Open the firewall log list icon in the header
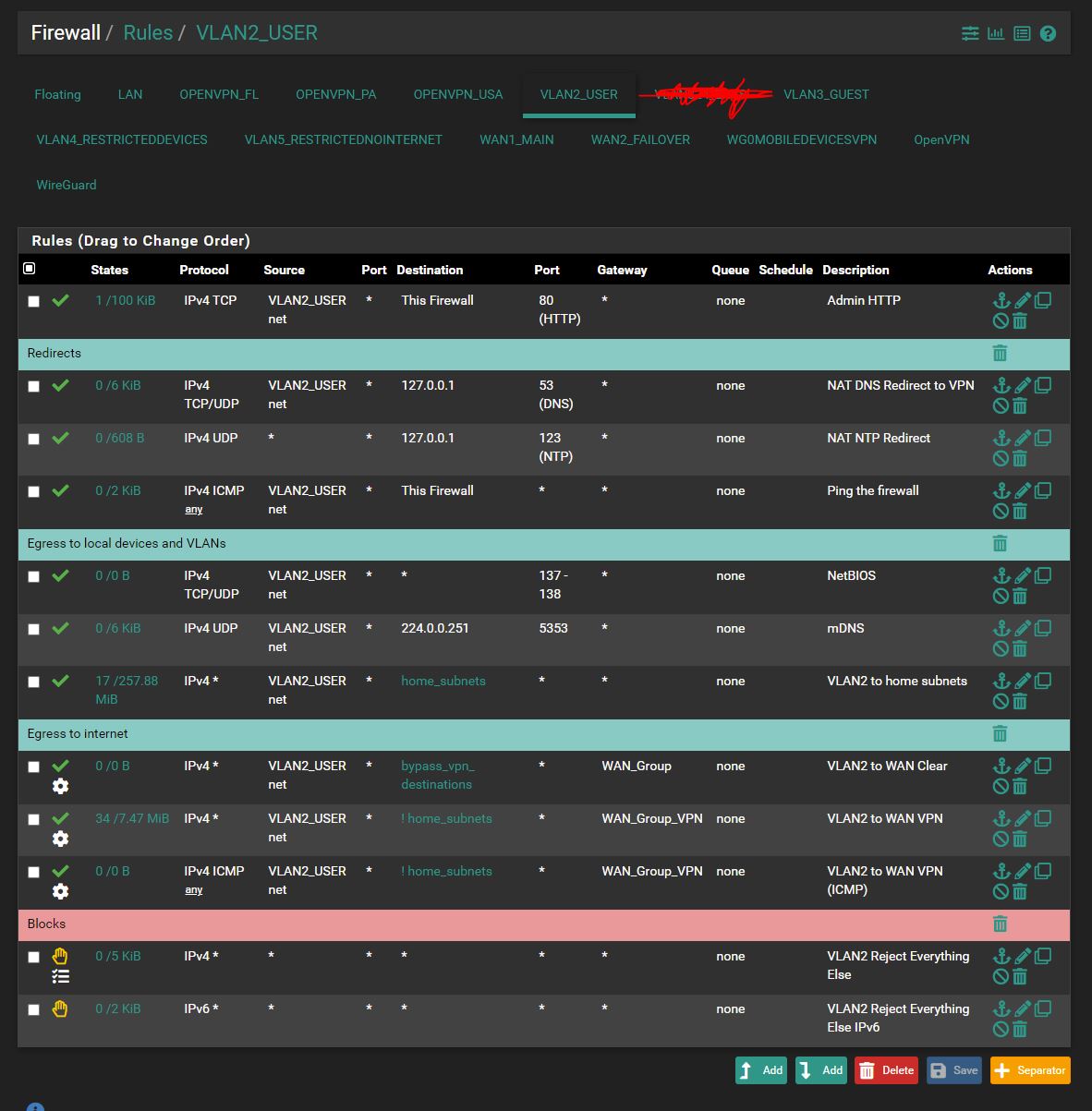This screenshot has height=1111, width=1092. coord(1022,34)
